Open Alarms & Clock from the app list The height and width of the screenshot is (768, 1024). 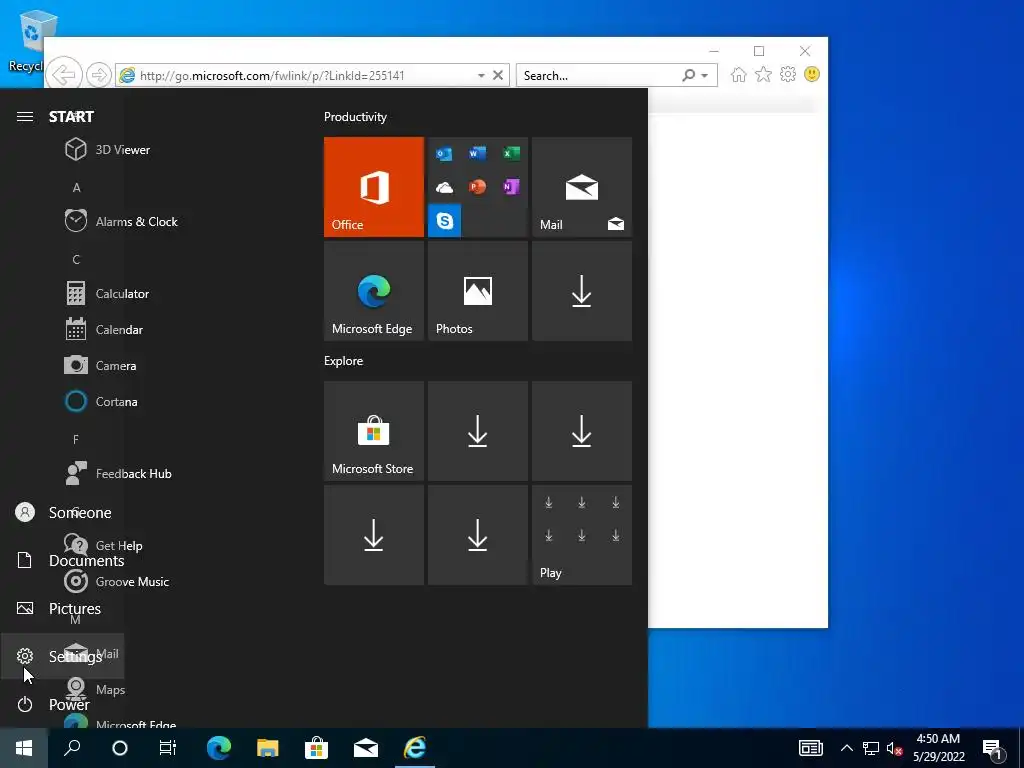[x=137, y=221]
